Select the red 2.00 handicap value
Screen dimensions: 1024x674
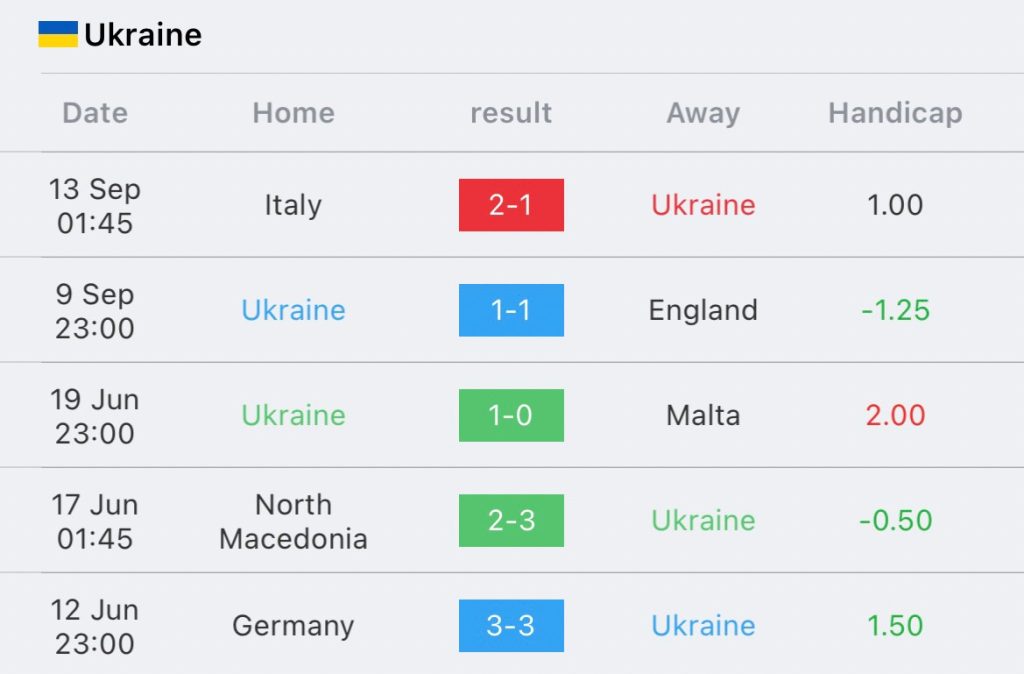pos(895,415)
